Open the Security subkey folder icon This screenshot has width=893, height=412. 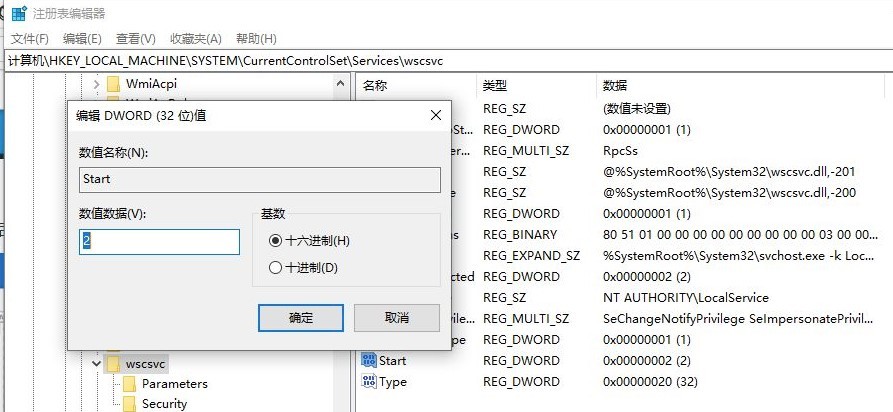129,404
